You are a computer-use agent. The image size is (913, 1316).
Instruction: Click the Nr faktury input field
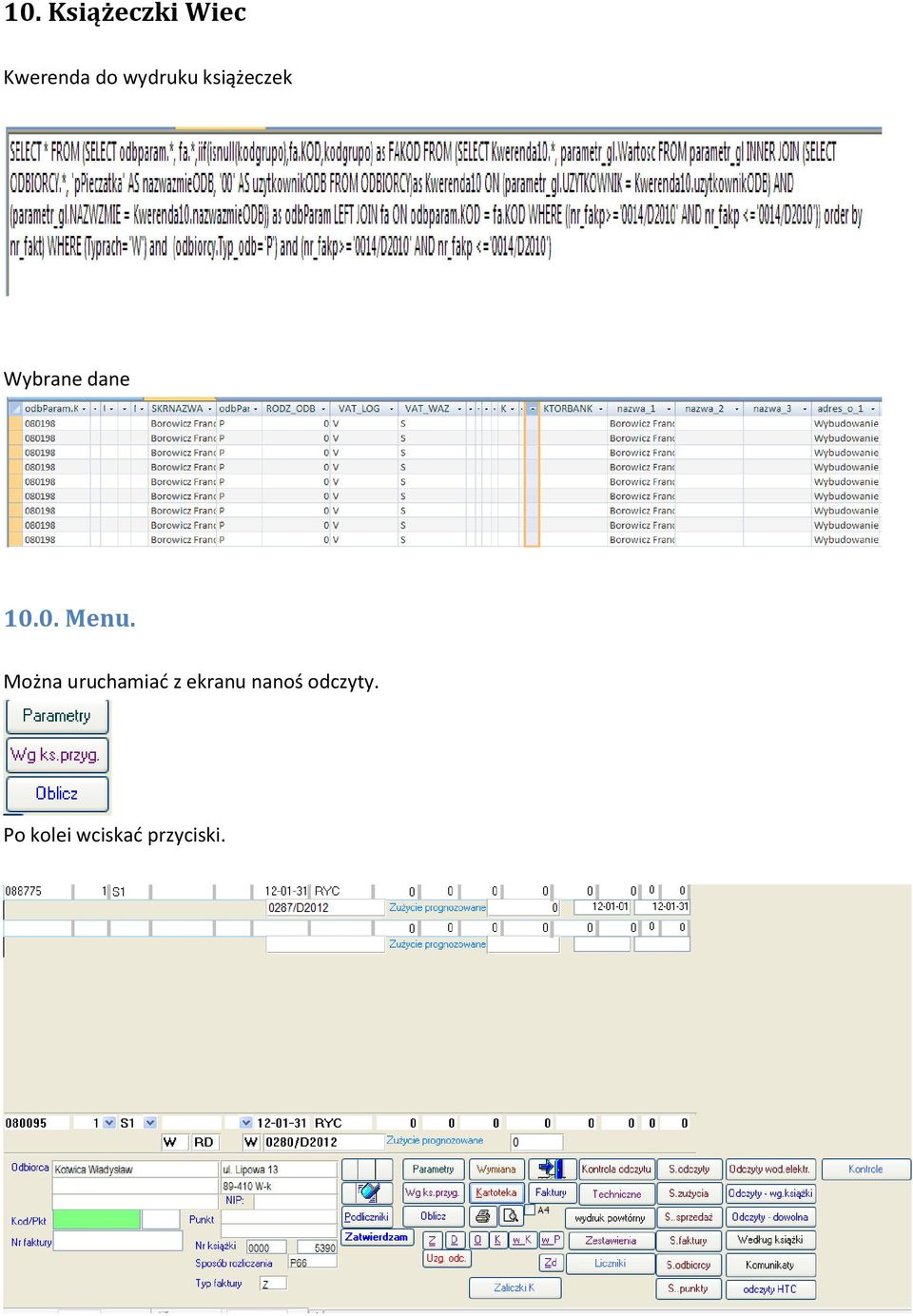click(117, 1241)
